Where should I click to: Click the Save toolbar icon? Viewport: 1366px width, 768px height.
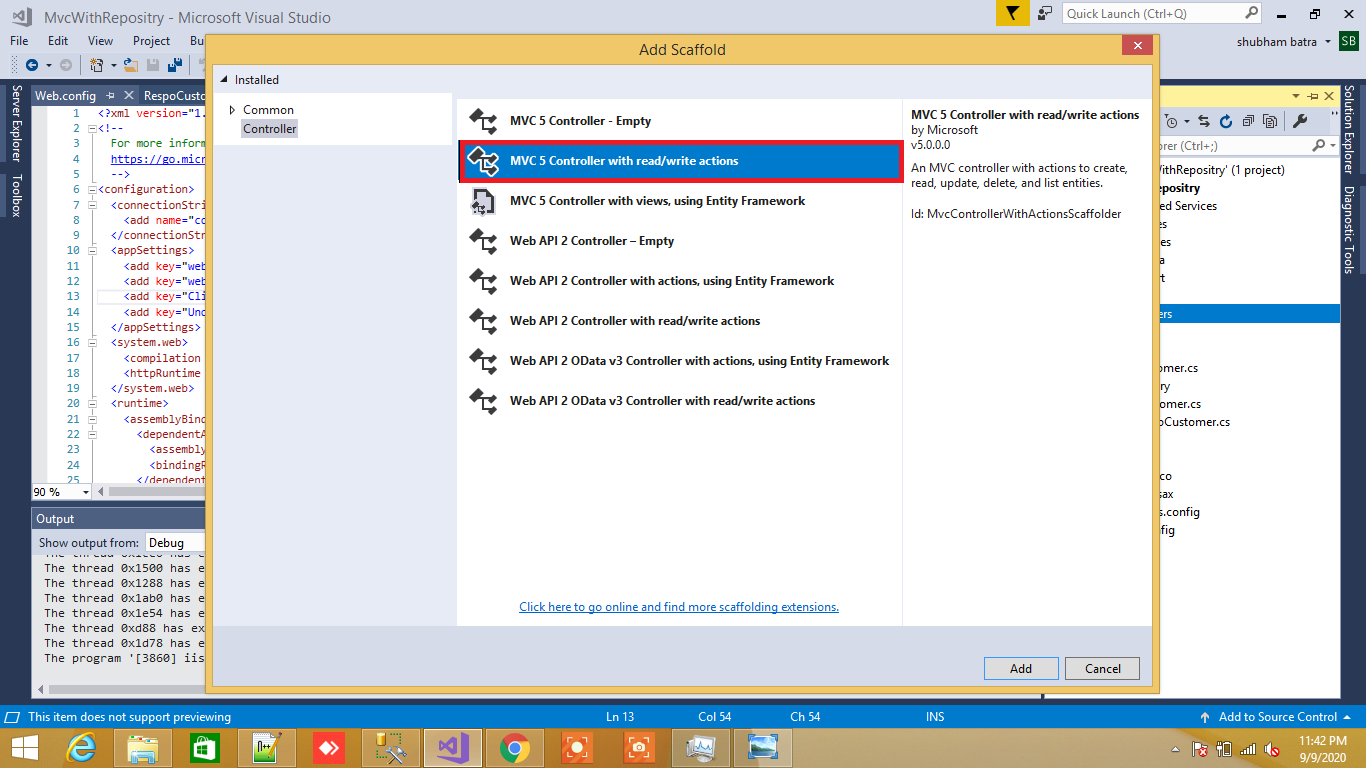(x=153, y=65)
